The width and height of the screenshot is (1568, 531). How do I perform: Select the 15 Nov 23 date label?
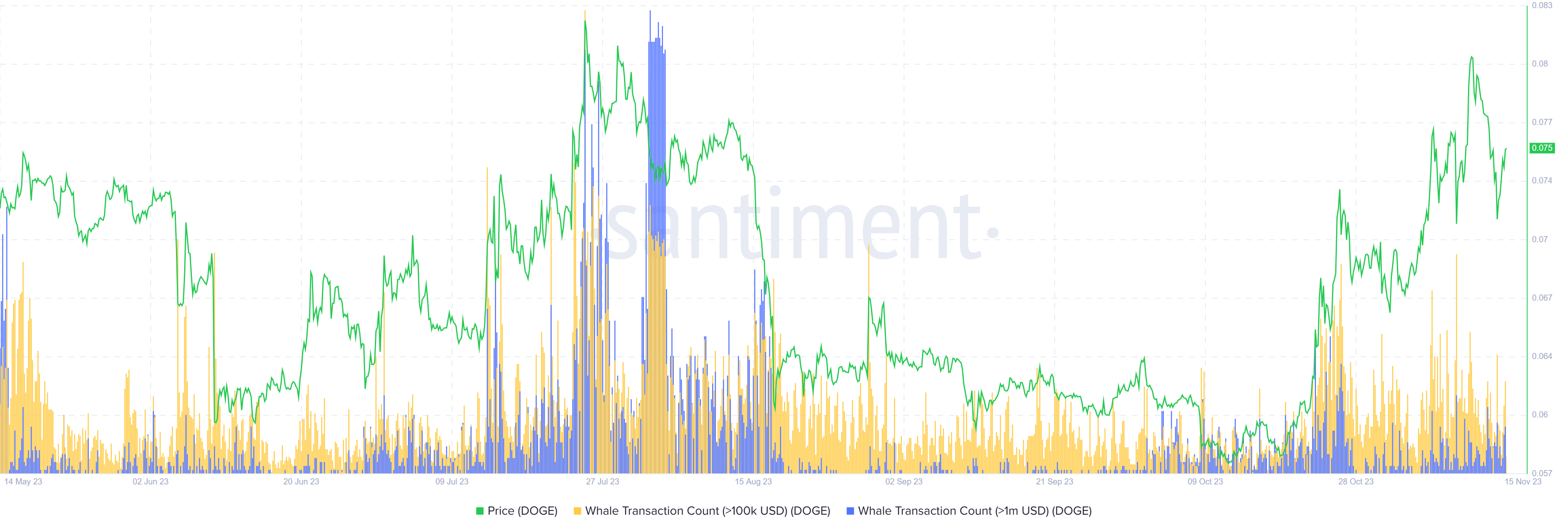(x=1523, y=482)
